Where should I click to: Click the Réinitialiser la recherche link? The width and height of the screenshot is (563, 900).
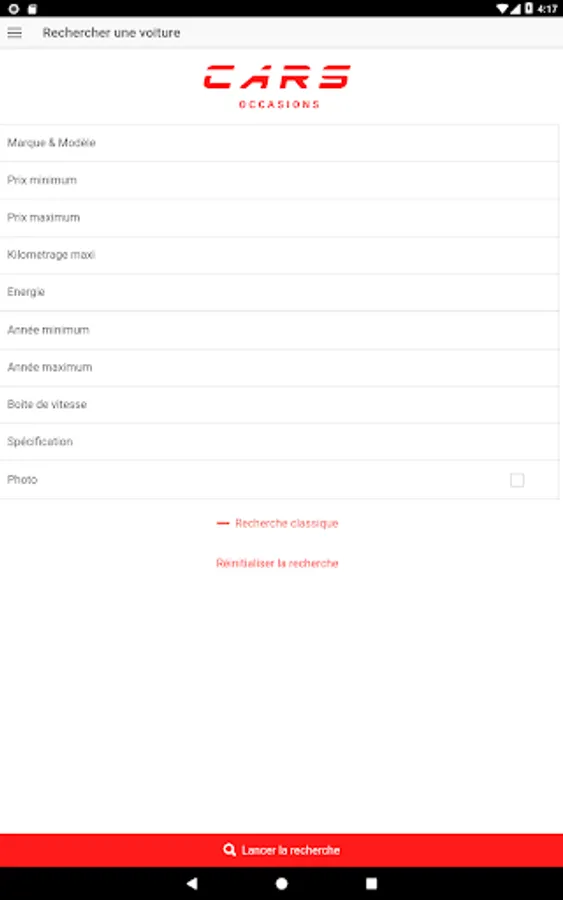click(277, 563)
